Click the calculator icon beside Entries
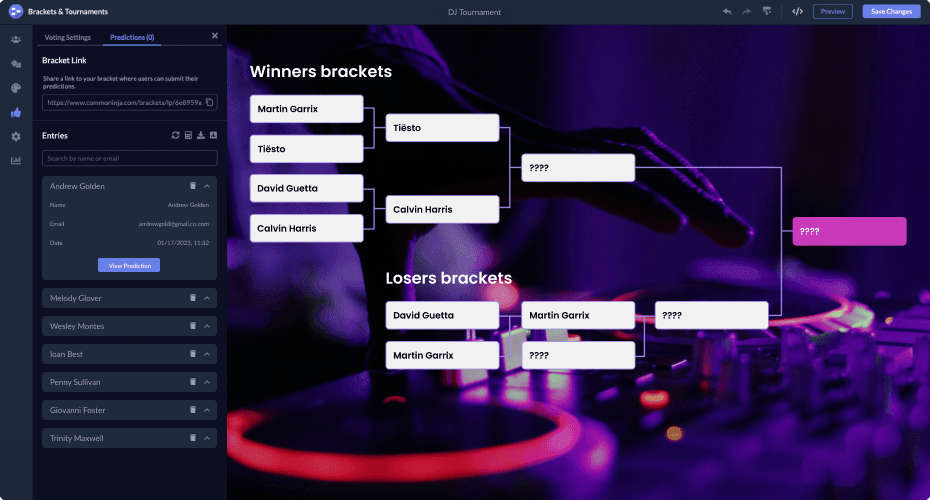 (x=188, y=135)
